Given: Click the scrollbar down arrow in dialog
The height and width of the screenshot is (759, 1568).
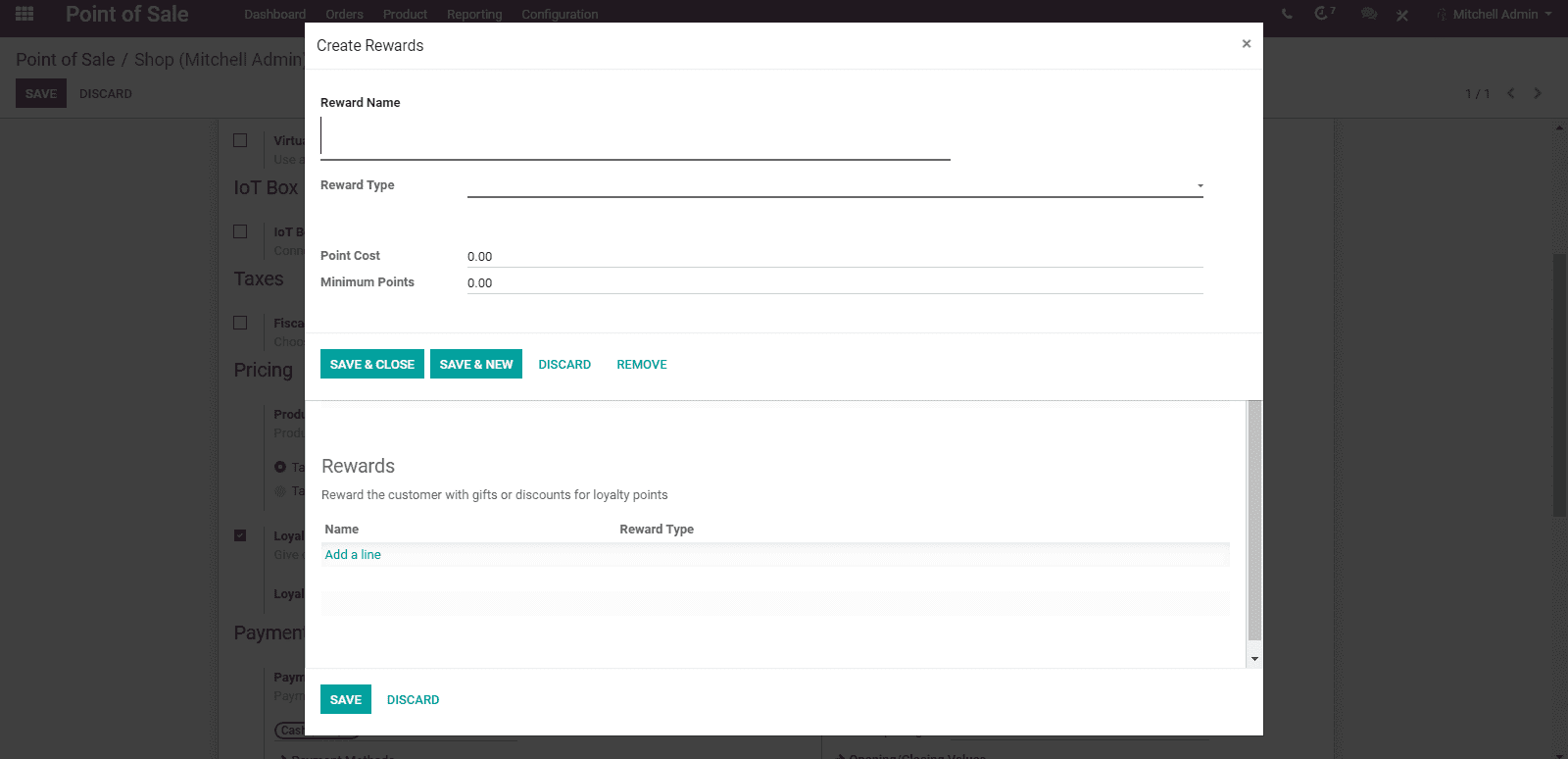Looking at the screenshot, I should coord(1254,659).
